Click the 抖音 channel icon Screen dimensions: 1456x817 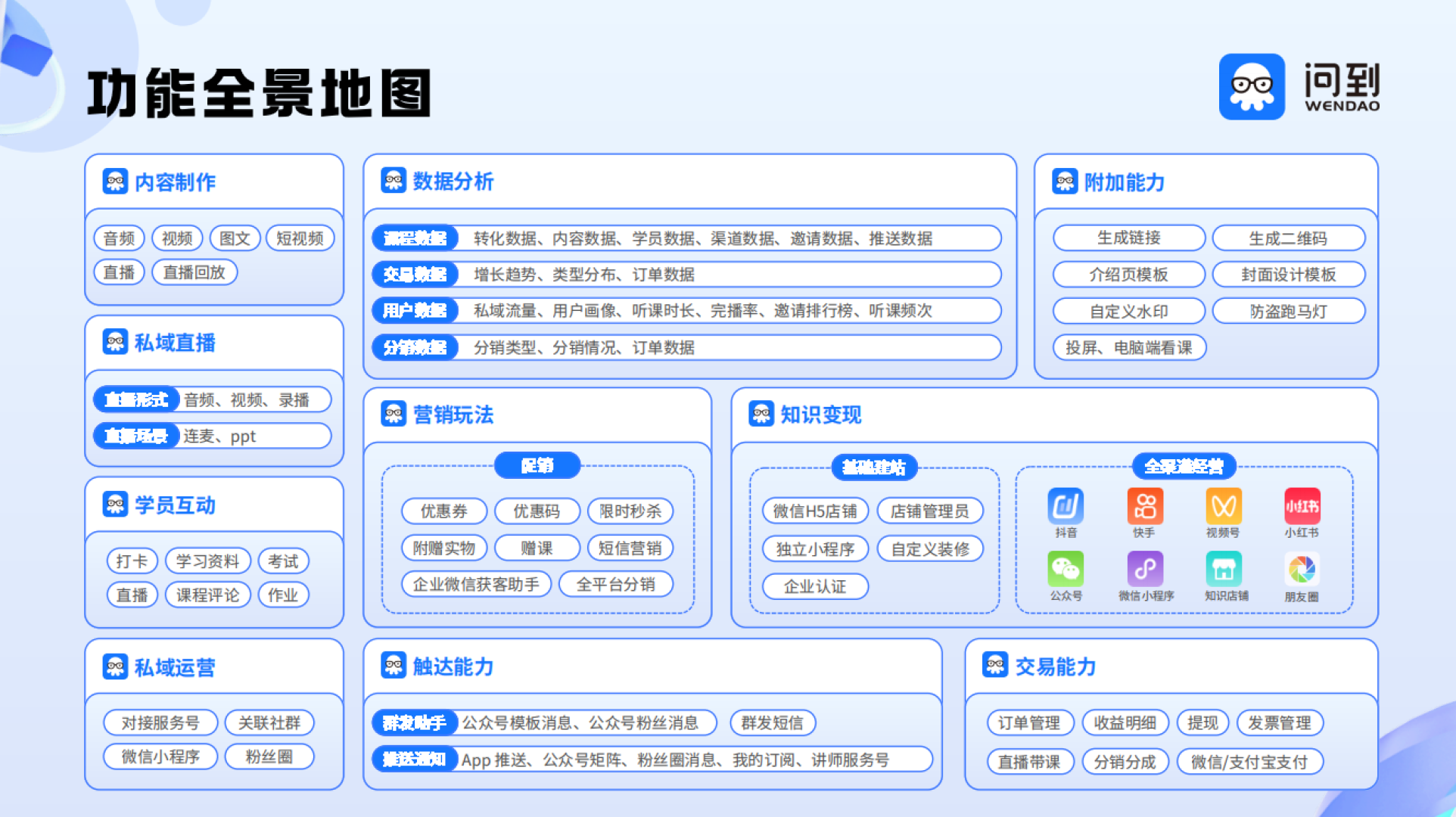coord(1066,506)
